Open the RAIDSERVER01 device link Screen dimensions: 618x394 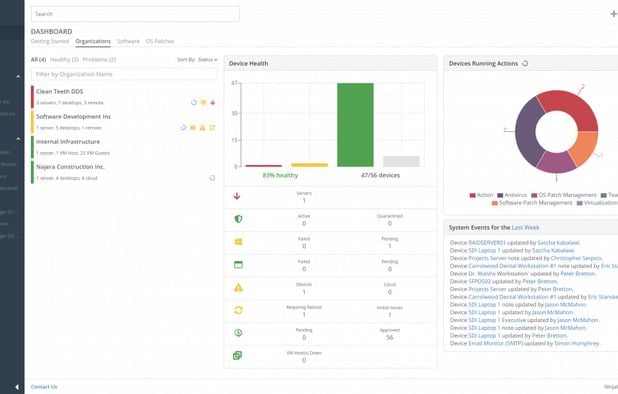[487, 243]
